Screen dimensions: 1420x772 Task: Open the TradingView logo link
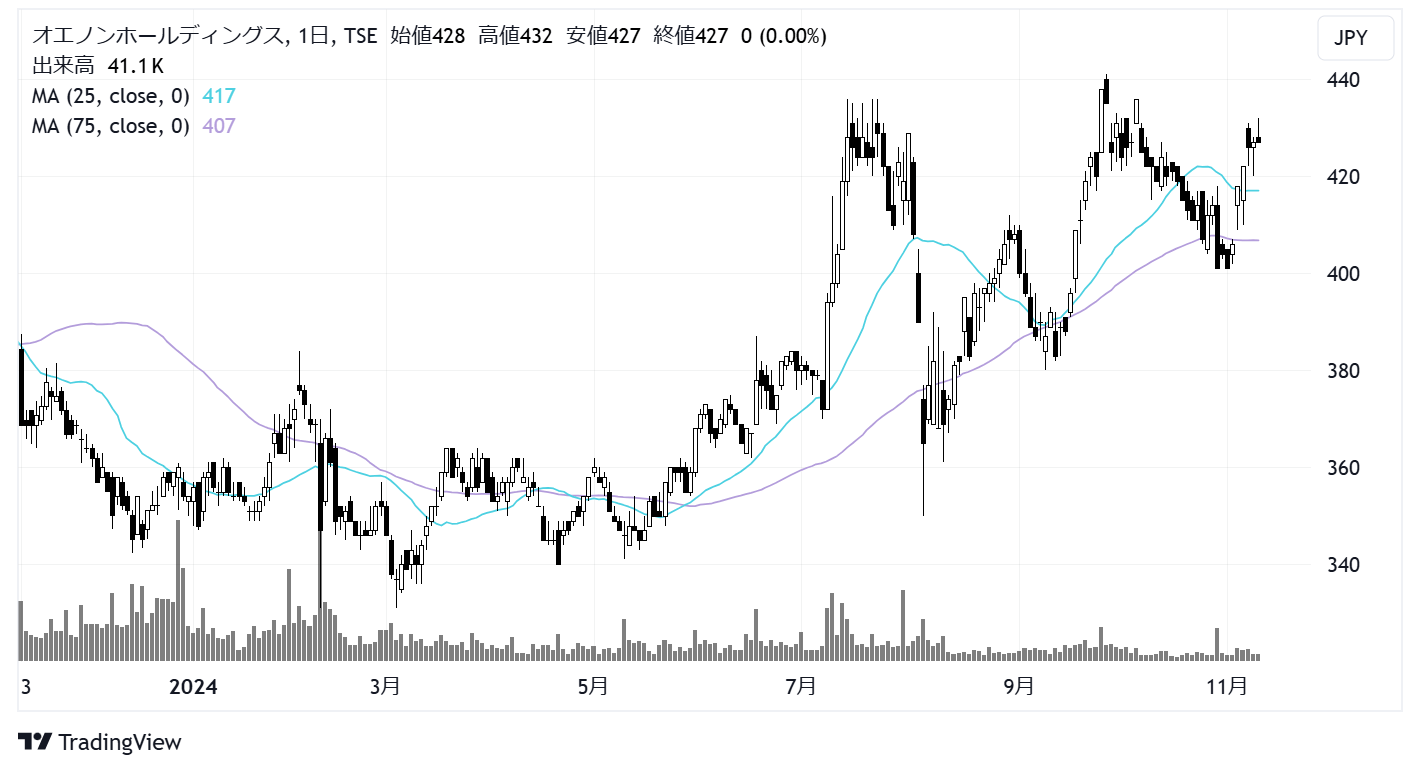pyautogui.click(x=101, y=742)
